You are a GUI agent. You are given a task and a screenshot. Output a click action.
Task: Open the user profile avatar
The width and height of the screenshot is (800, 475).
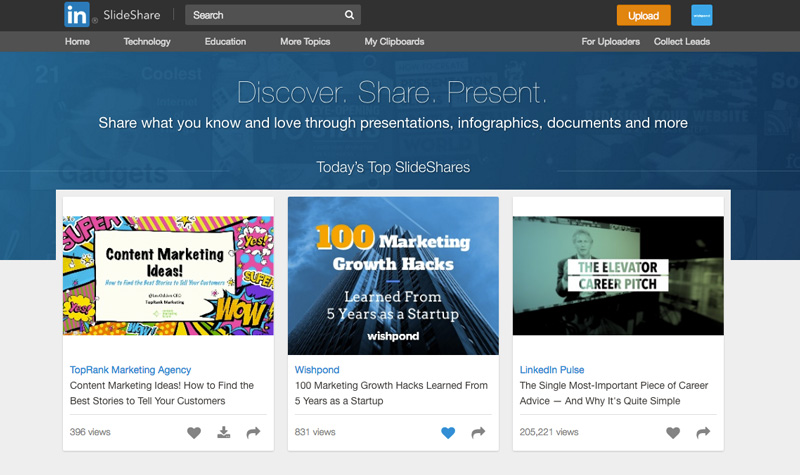pyautogui.click(x=702, y=15)
